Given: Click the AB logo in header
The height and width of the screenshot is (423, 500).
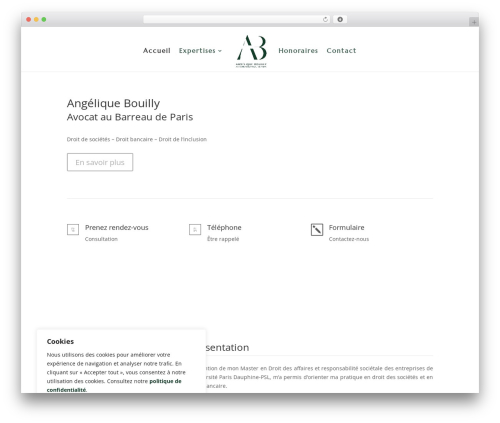Looking at the screenshot, I should (x=251, y=51).
